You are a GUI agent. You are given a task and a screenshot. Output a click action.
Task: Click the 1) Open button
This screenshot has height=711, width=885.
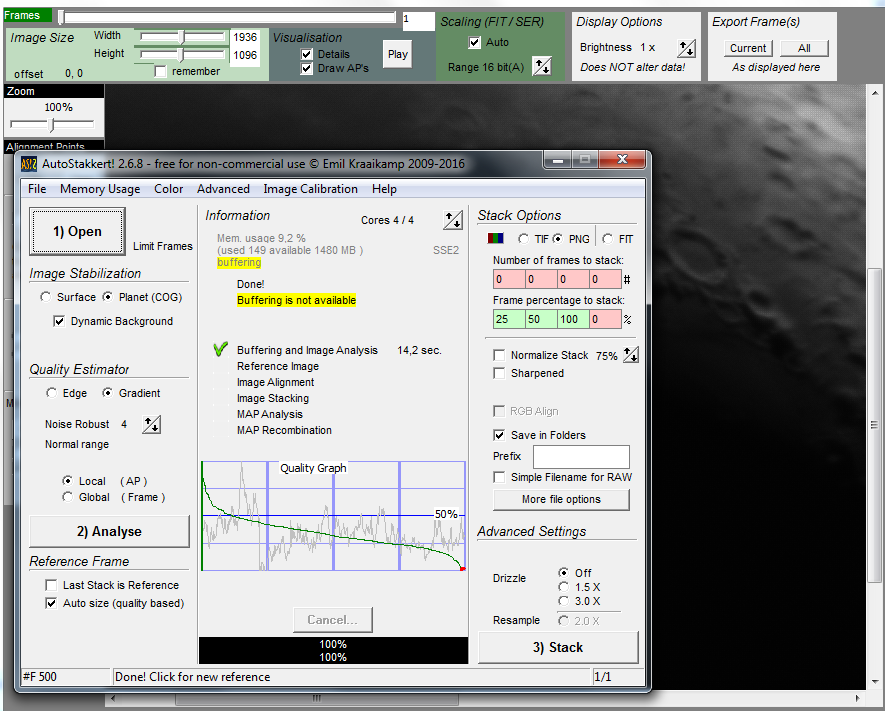click(x=77, y=231)
